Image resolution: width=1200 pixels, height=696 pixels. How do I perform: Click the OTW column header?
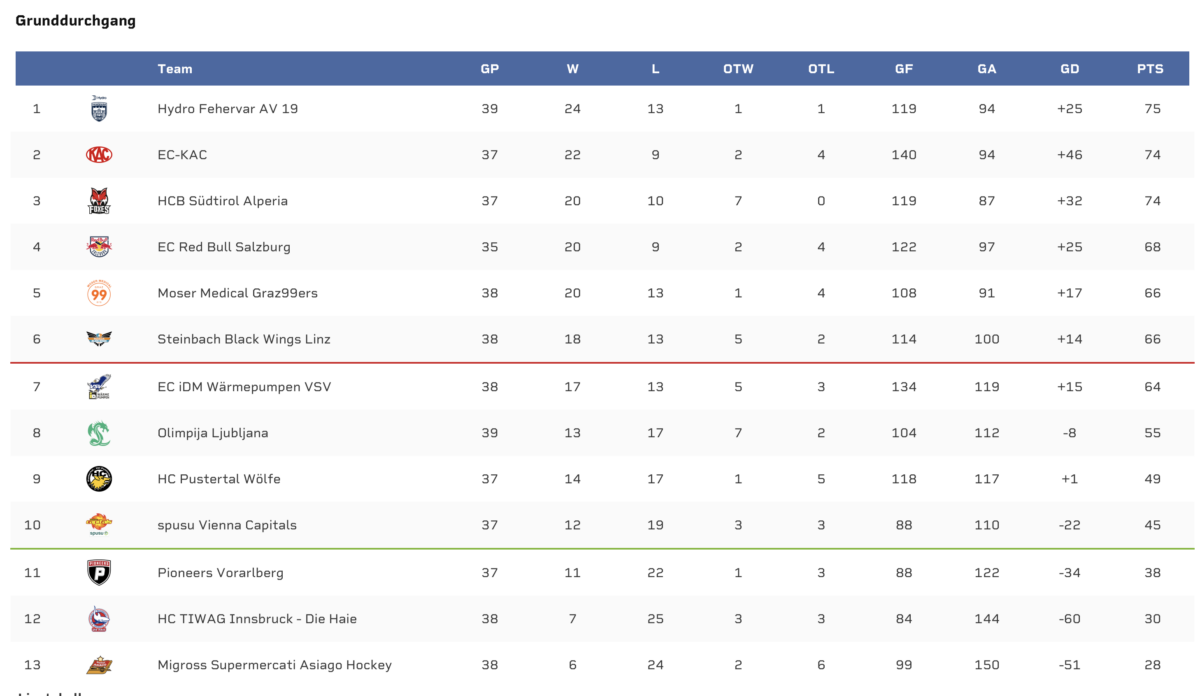coord(738,69)
